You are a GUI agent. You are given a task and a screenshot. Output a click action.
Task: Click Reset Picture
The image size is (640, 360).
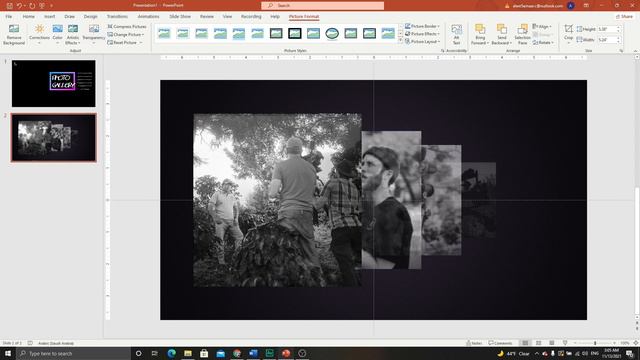pos(122,42)
